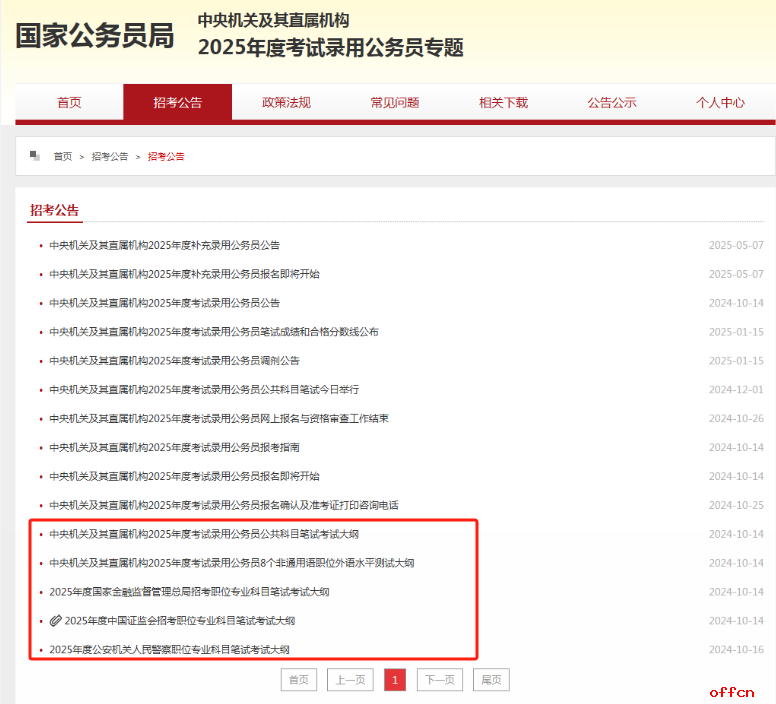Open 2025年度补充录用公务员公告 link
Image resolution: width=776 pixels, height=704 pixels.
164,245
